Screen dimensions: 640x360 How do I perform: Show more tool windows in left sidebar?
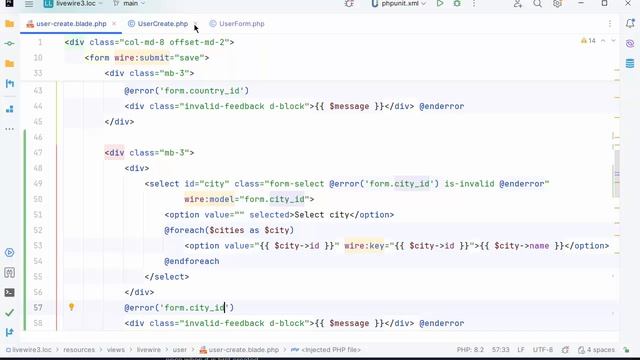point(9,129)
